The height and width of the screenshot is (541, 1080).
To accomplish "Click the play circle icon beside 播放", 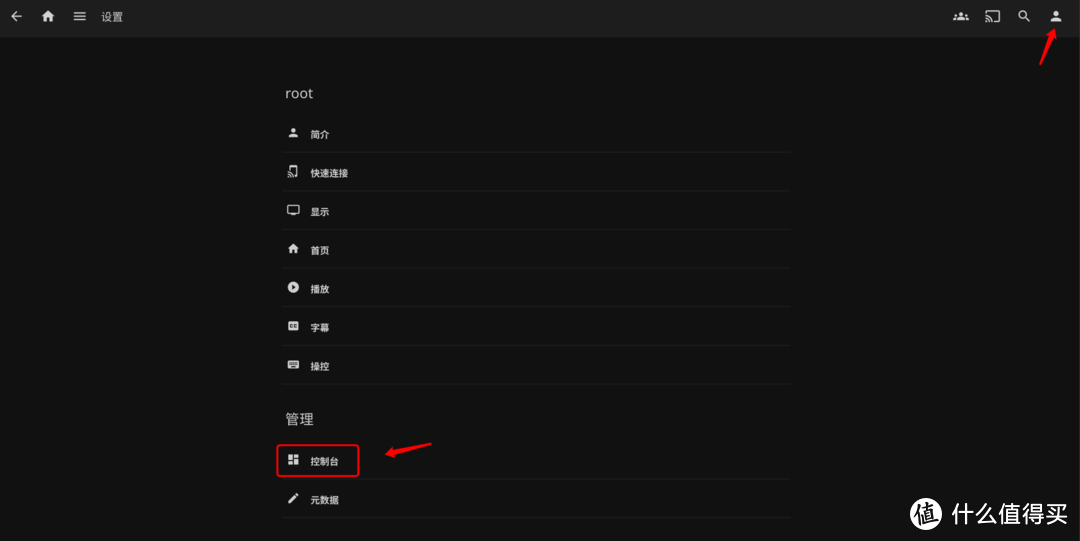I will 293,287.
